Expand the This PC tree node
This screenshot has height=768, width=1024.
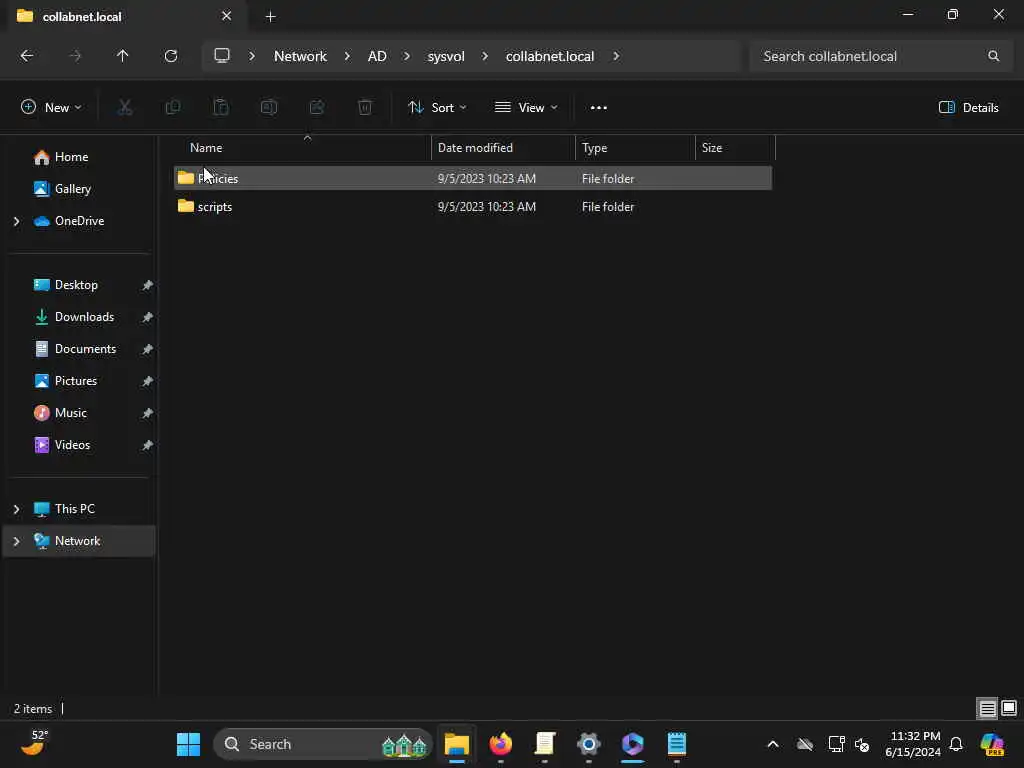[17, 509]
